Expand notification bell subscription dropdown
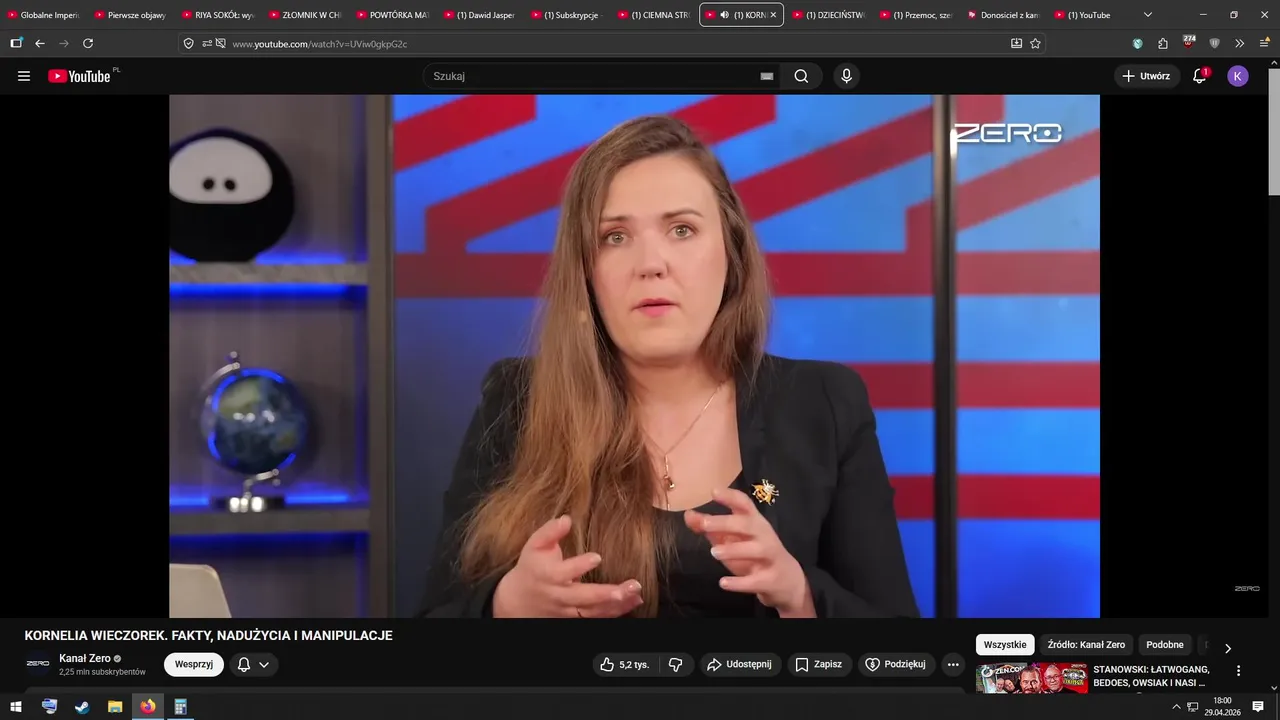Viewport: 1280px width, 720px height. click(x=264, y=664)
